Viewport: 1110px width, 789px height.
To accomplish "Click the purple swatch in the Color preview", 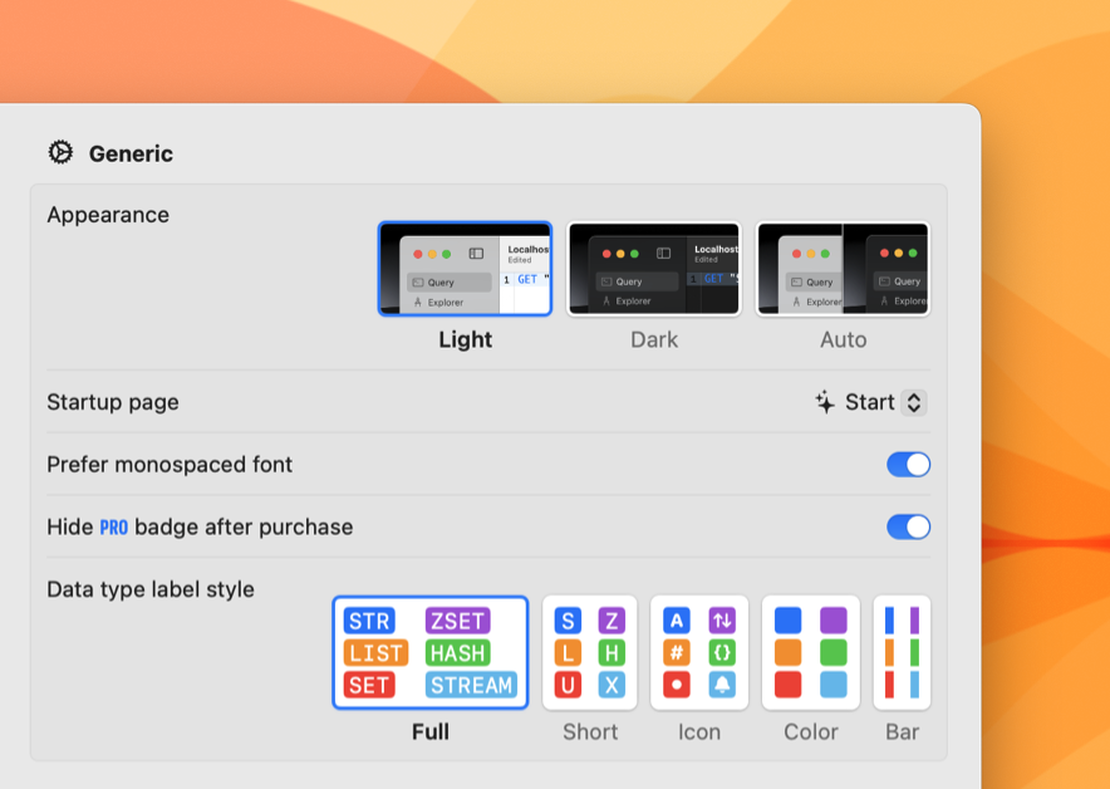I will coord(833,620).
